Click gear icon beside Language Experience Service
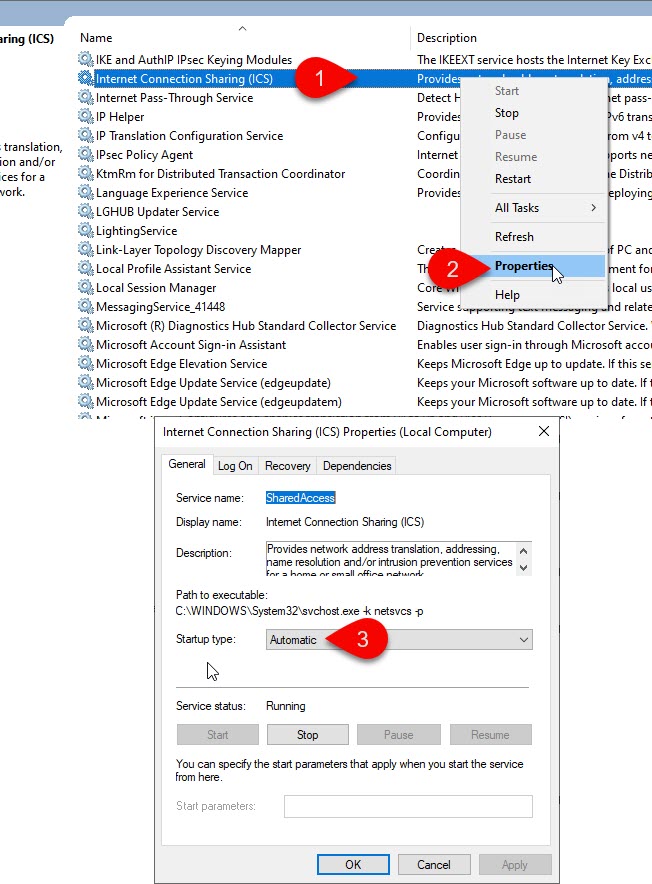This screenshot has width=652, height=884. [86, 193]
